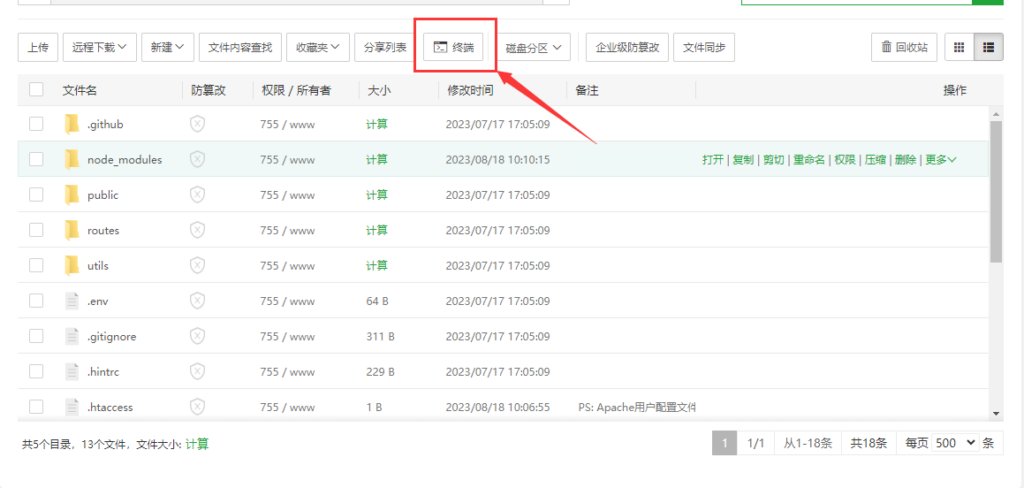Check the routes row checkbox
Viewport: 1024px width, 488px height.
tap(36, 230)
